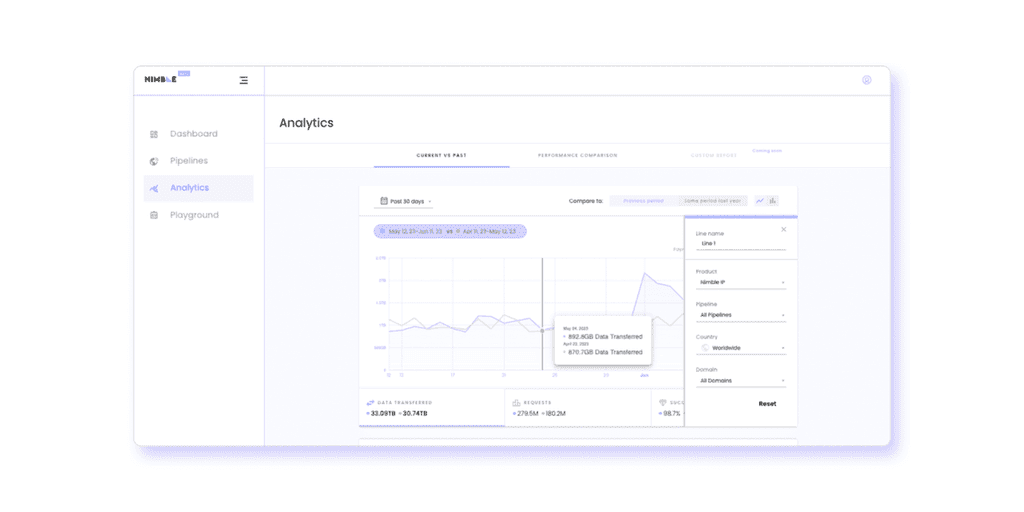Switch to line chart view
This screenshot has width=1024, height=512.
click(x=760, y=201)
